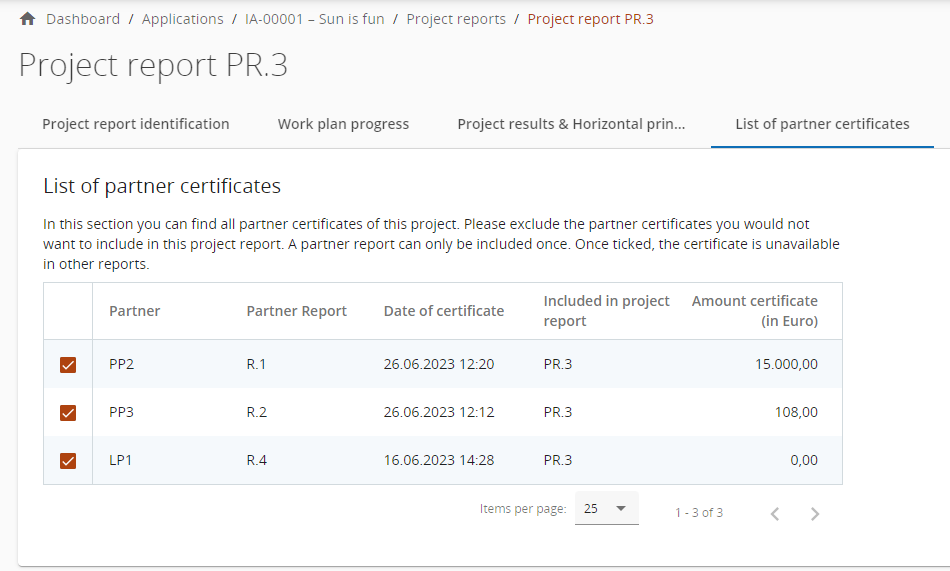This screenshot has height=571, width=950.
Task: Go to IA-00001 – Sun is fun breadcrumb
Action: click(315, 19)
